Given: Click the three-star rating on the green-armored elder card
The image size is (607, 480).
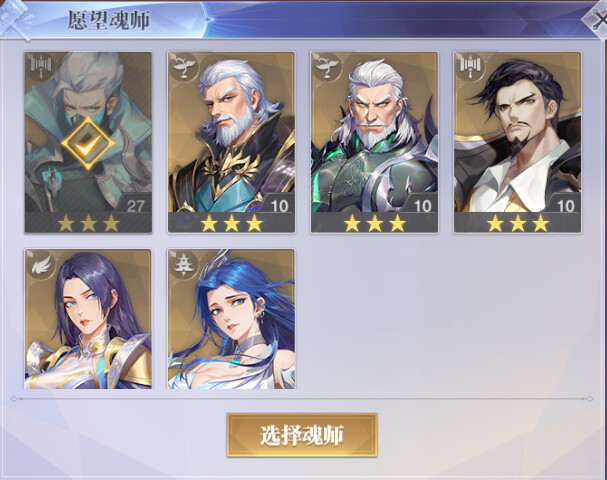Looking at the screenshot, I should pos(375,223).
